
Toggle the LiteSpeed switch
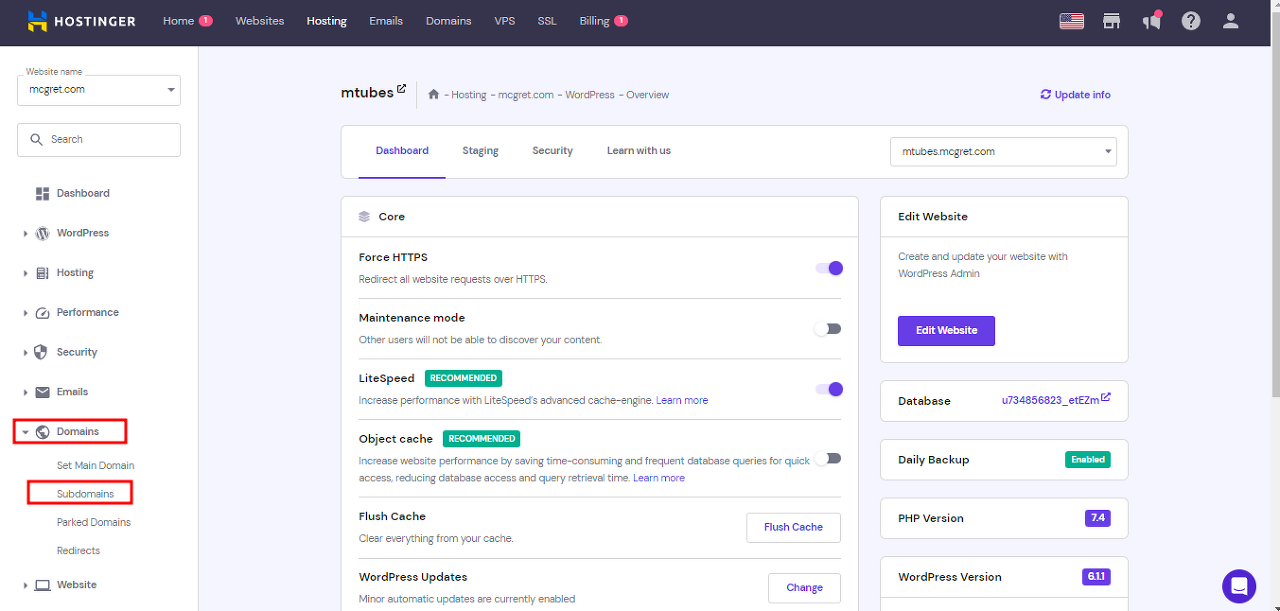pos(829,389)
